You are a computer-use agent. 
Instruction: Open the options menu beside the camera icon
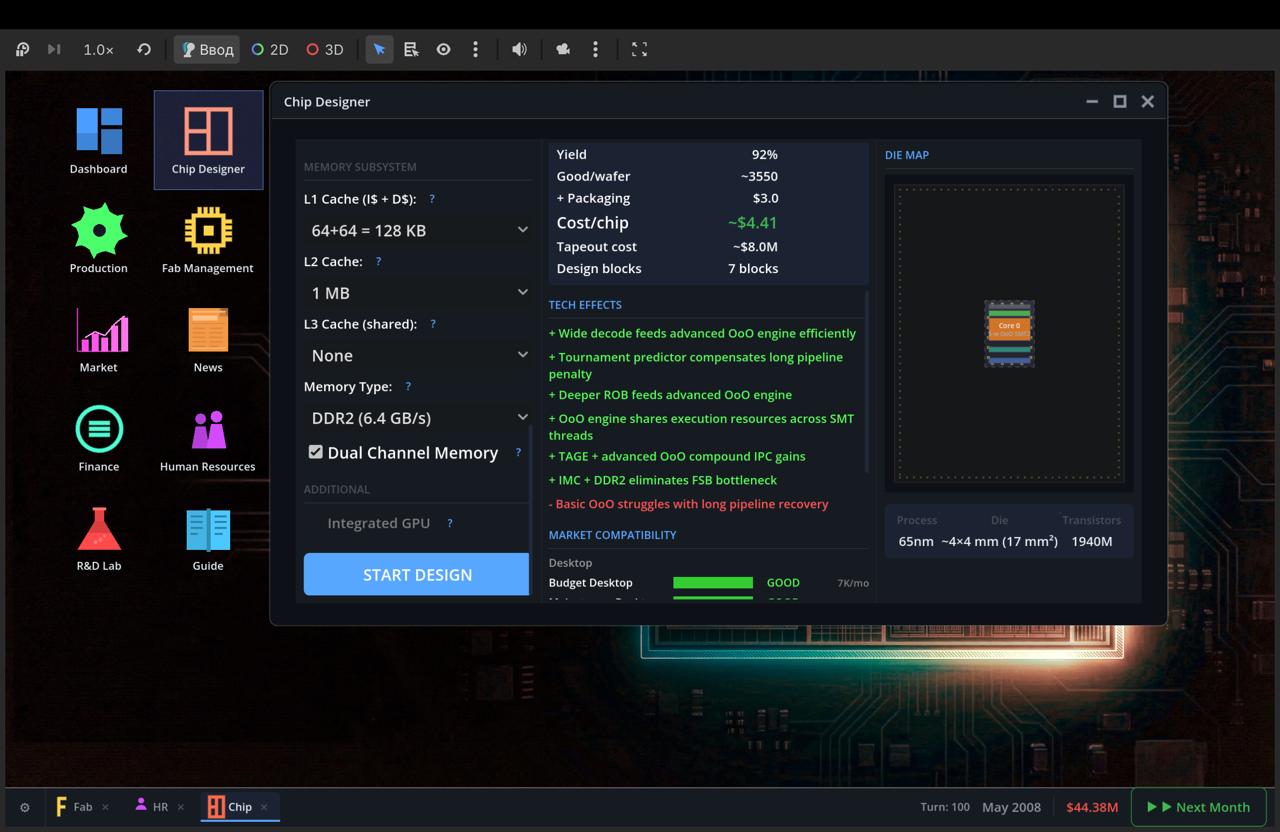click(595, 49)
